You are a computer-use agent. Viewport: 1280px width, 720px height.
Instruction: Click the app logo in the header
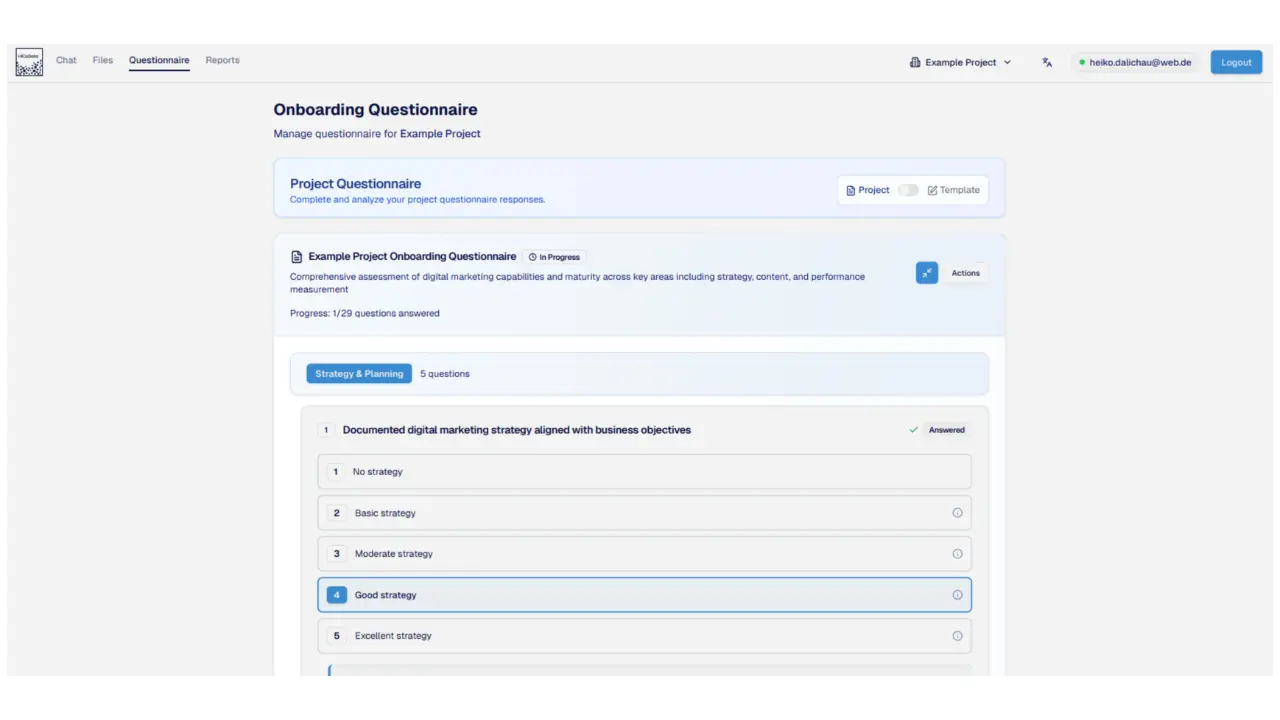(x=29, y=62)
